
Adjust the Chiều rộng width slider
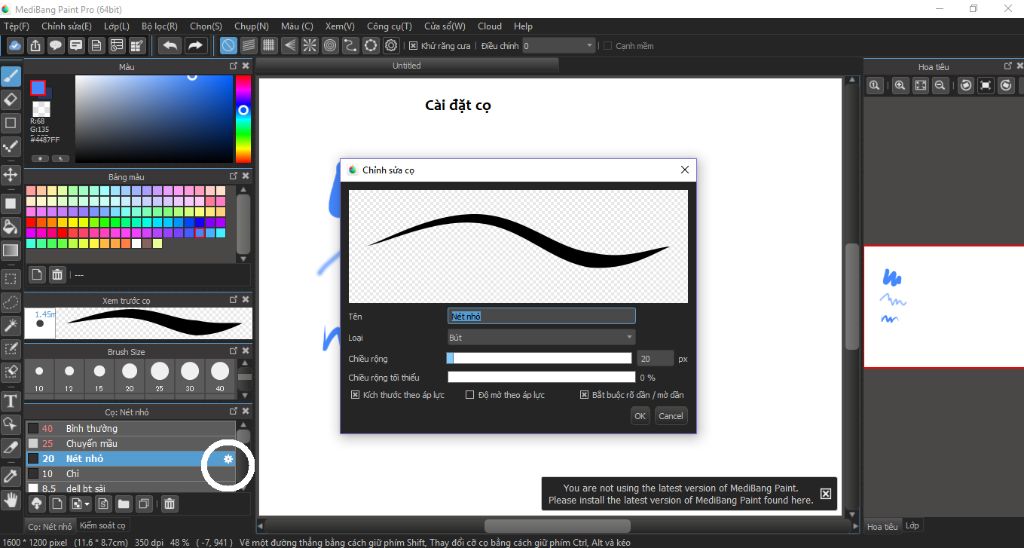tap(539, 359)
